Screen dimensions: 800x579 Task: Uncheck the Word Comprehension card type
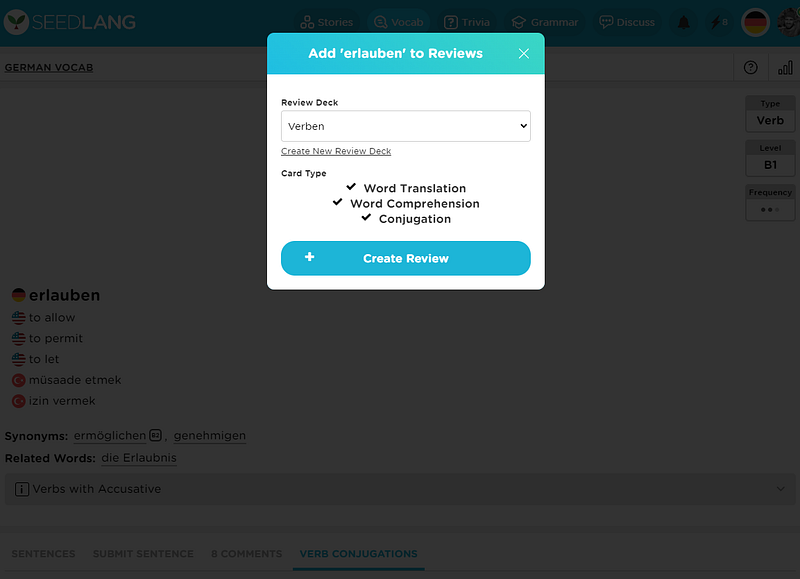tap(337, 202)
